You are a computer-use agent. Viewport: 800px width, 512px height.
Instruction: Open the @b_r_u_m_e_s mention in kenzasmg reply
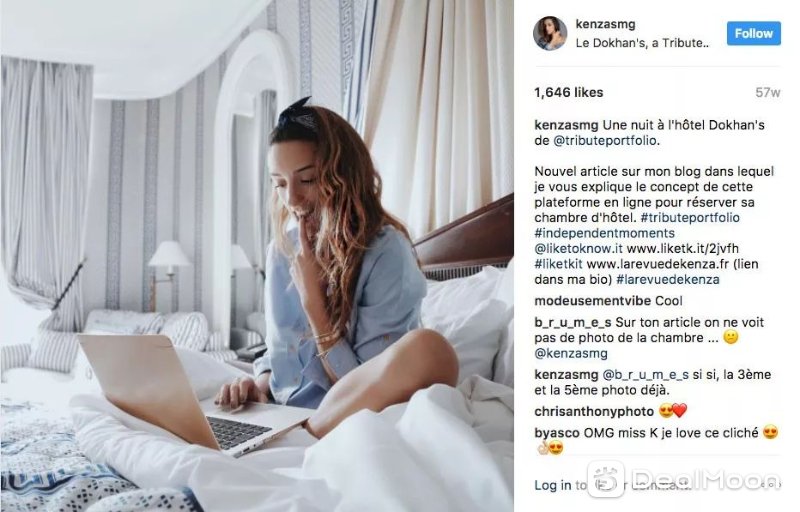[645, 374]
